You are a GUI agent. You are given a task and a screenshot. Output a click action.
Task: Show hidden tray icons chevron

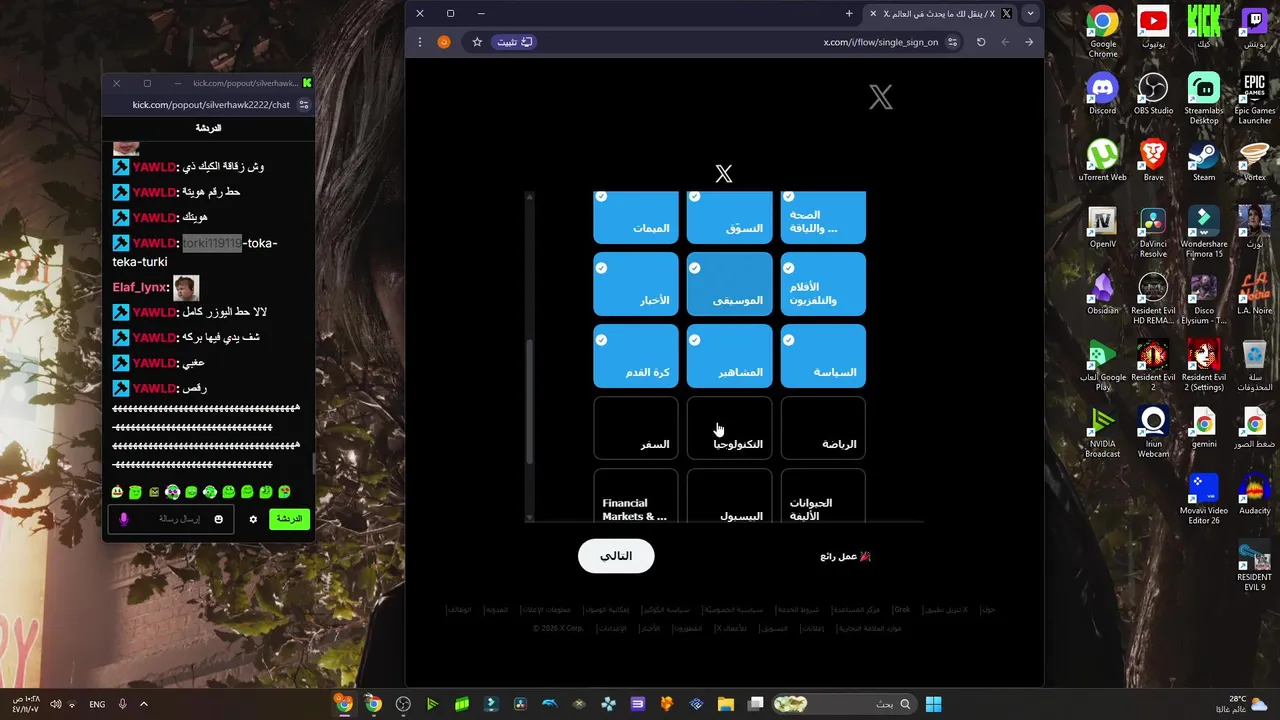[x=143, y=704]
